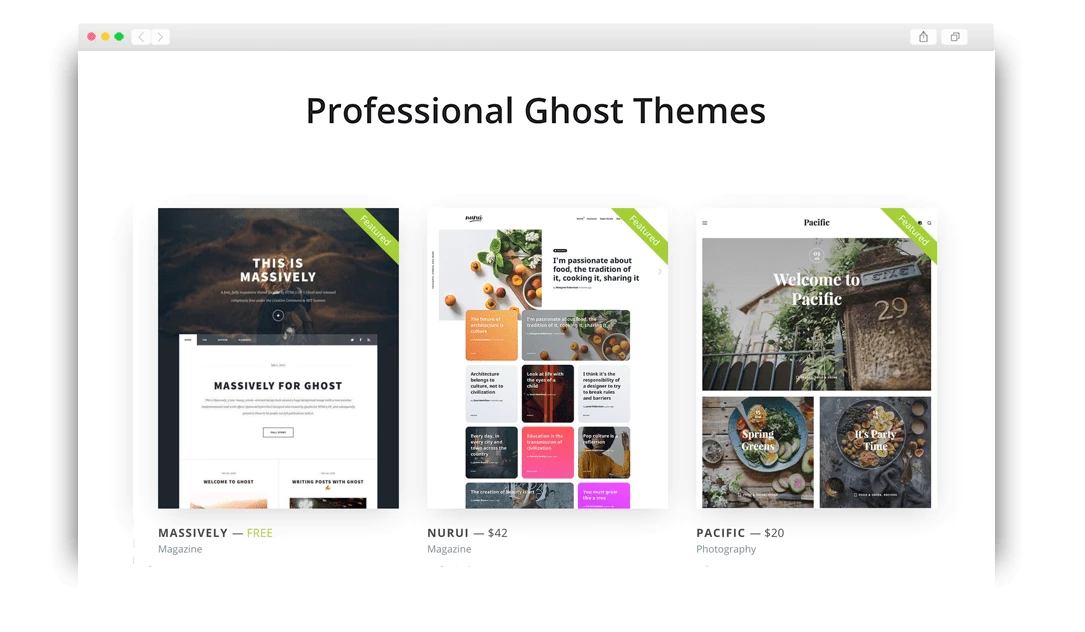Click the Photography category under Pacific
The height and width of the screenshot is (632, 1085).
726,549
